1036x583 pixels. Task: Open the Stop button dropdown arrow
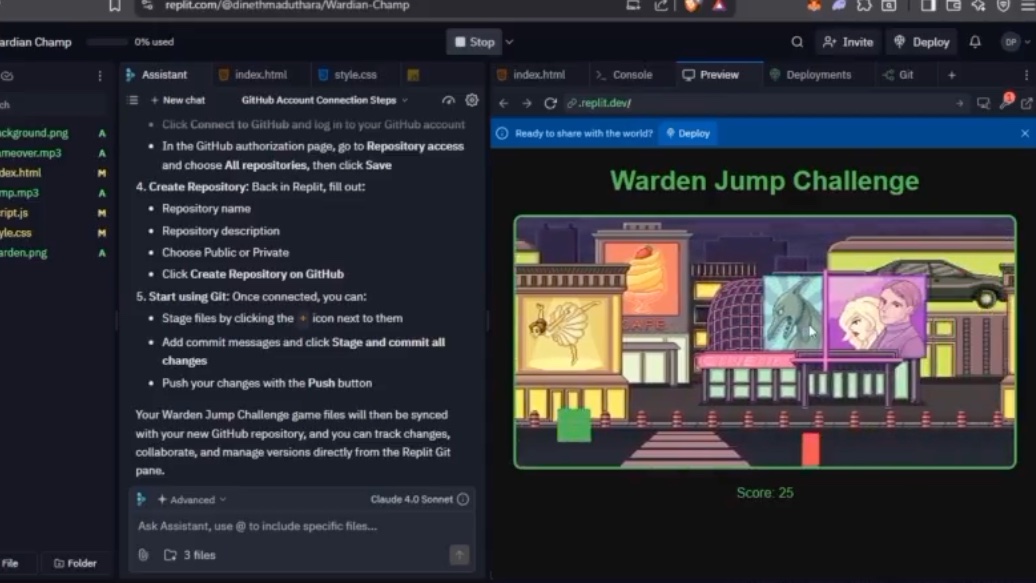pyautogui.click(x=509, y=42)
